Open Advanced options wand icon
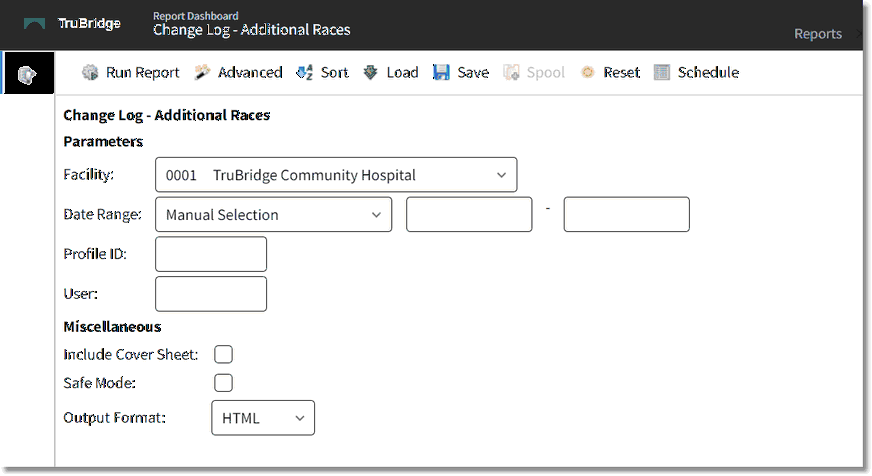The width and height of the screenshot is (872, 476). [x=202, y=73]
